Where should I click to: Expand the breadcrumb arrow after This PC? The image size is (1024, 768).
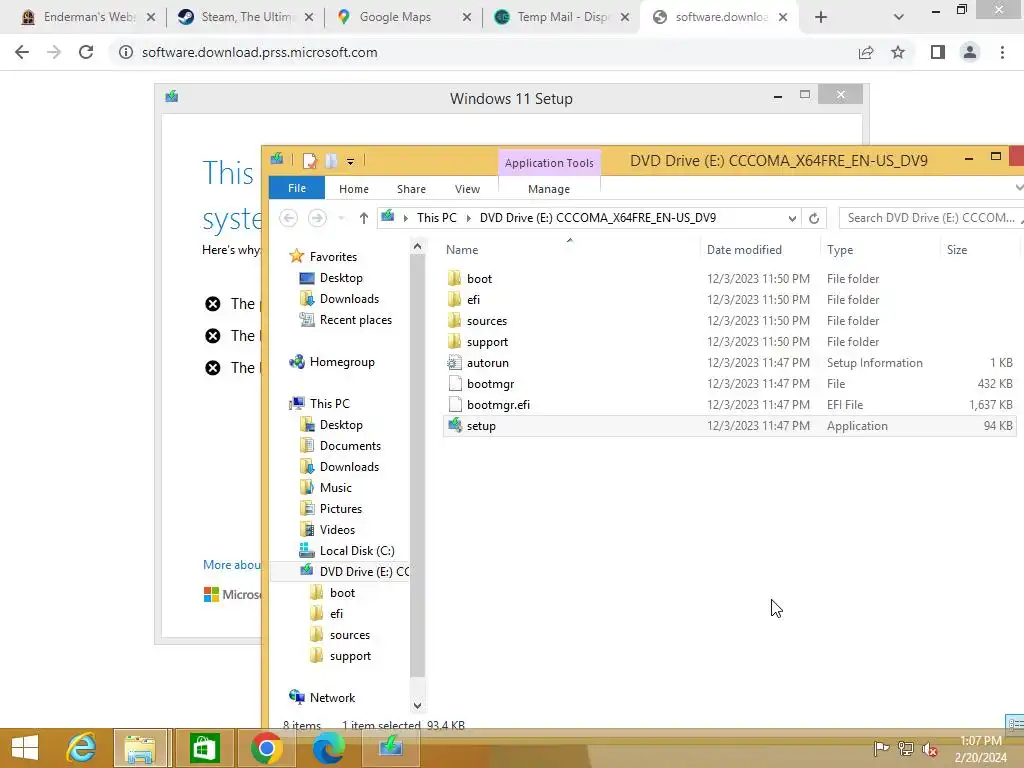[468, 218]
